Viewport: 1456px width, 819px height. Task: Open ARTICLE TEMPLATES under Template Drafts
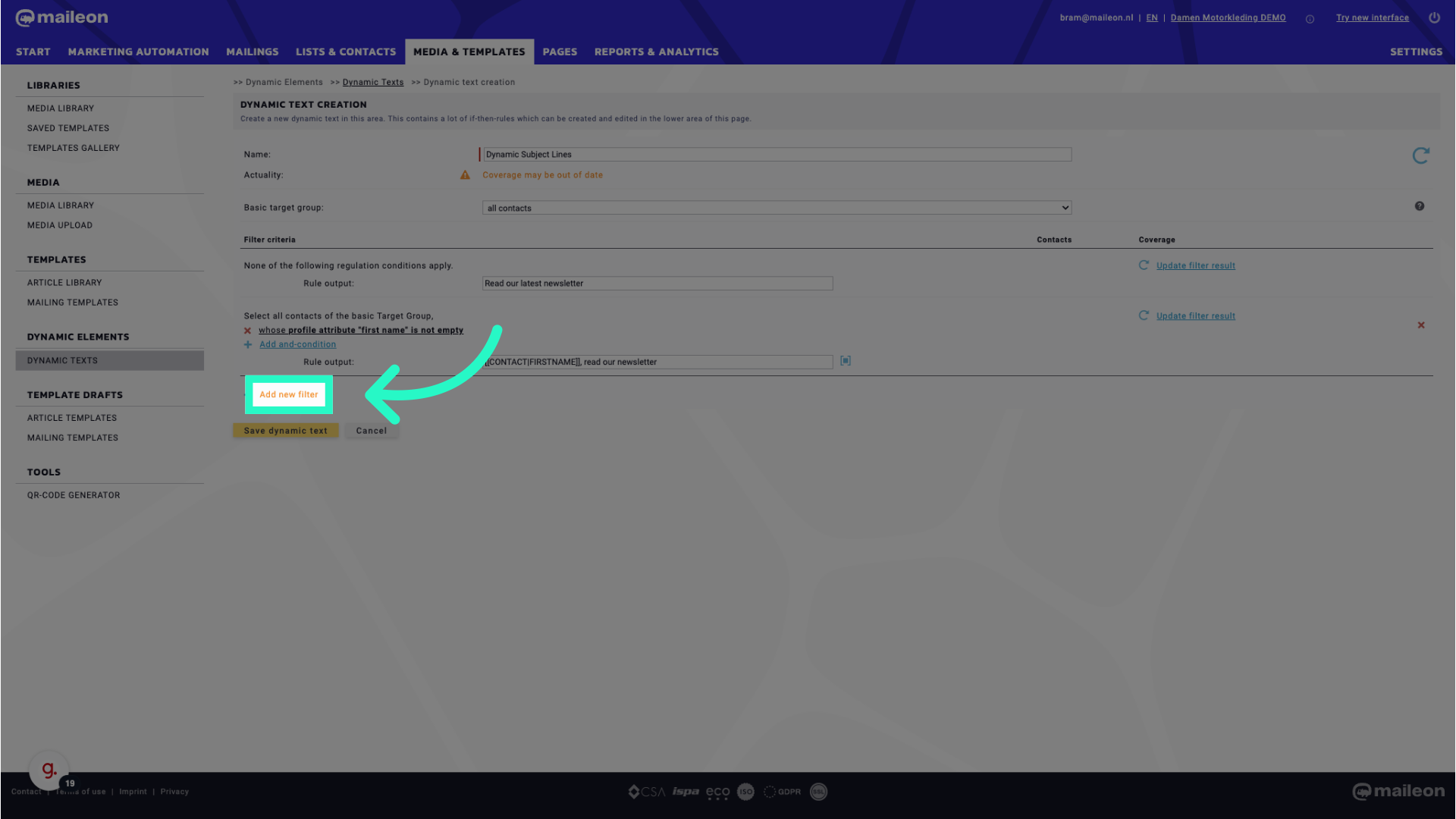(72, 418)
